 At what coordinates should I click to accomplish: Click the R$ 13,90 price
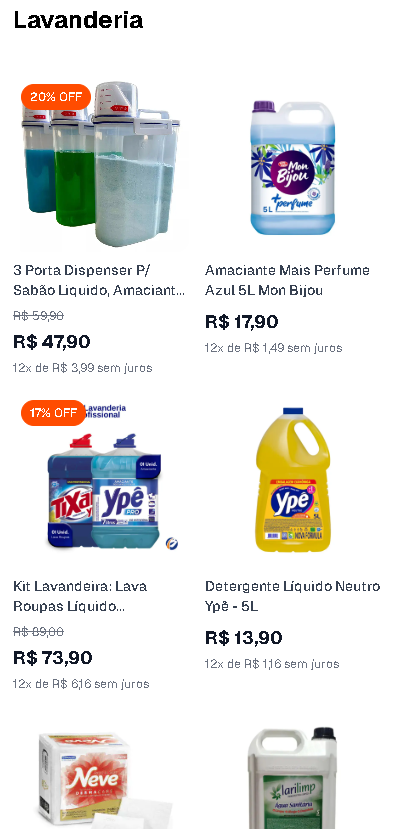[244, 638]
